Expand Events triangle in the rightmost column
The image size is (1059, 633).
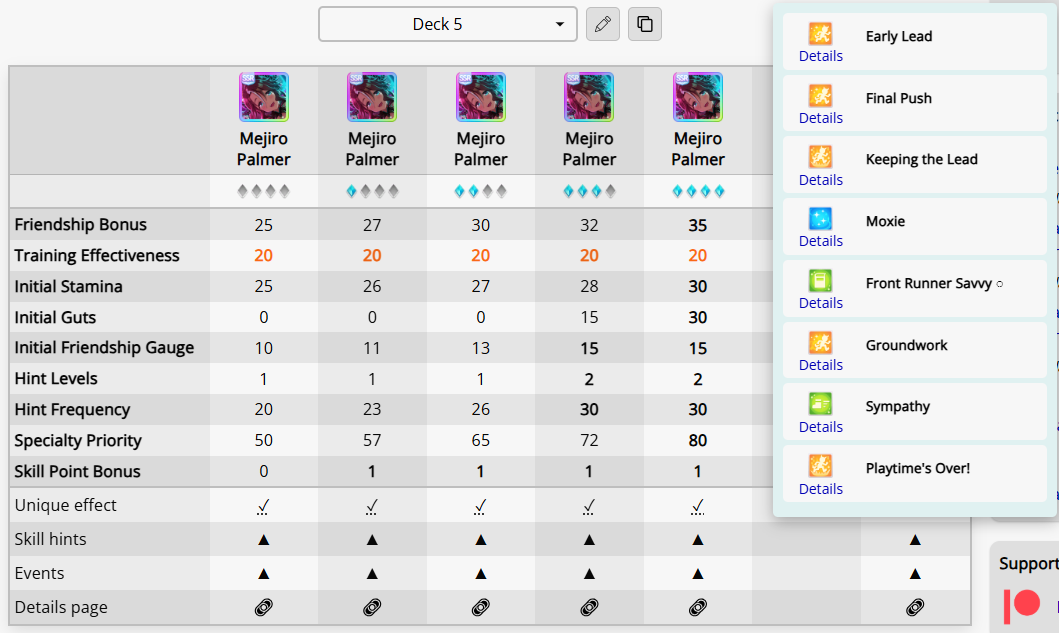914,574
